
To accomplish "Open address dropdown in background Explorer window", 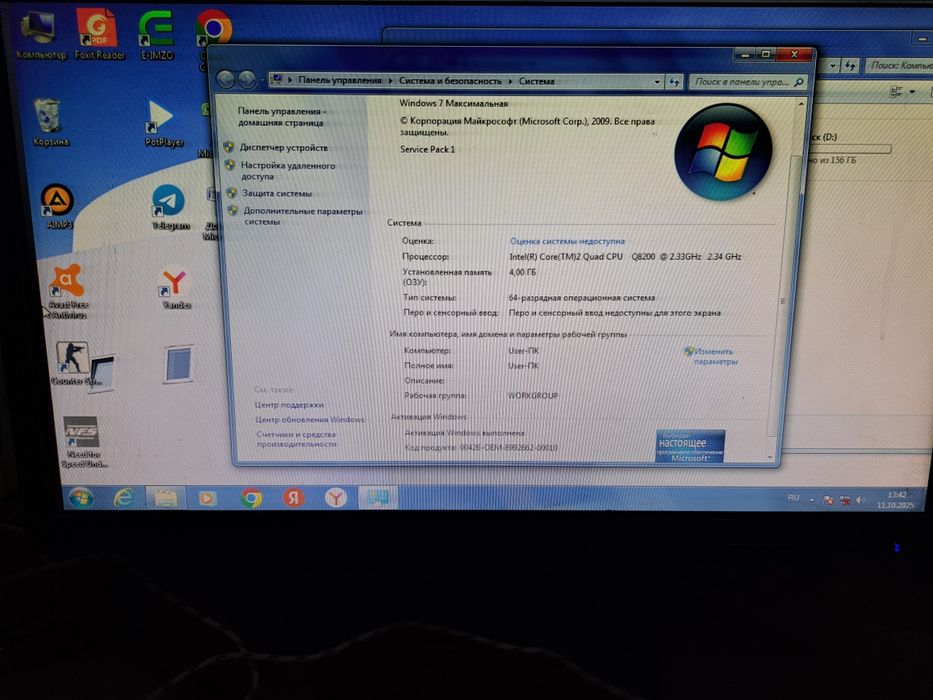I will pyautogui.click(x=833, y=65).
